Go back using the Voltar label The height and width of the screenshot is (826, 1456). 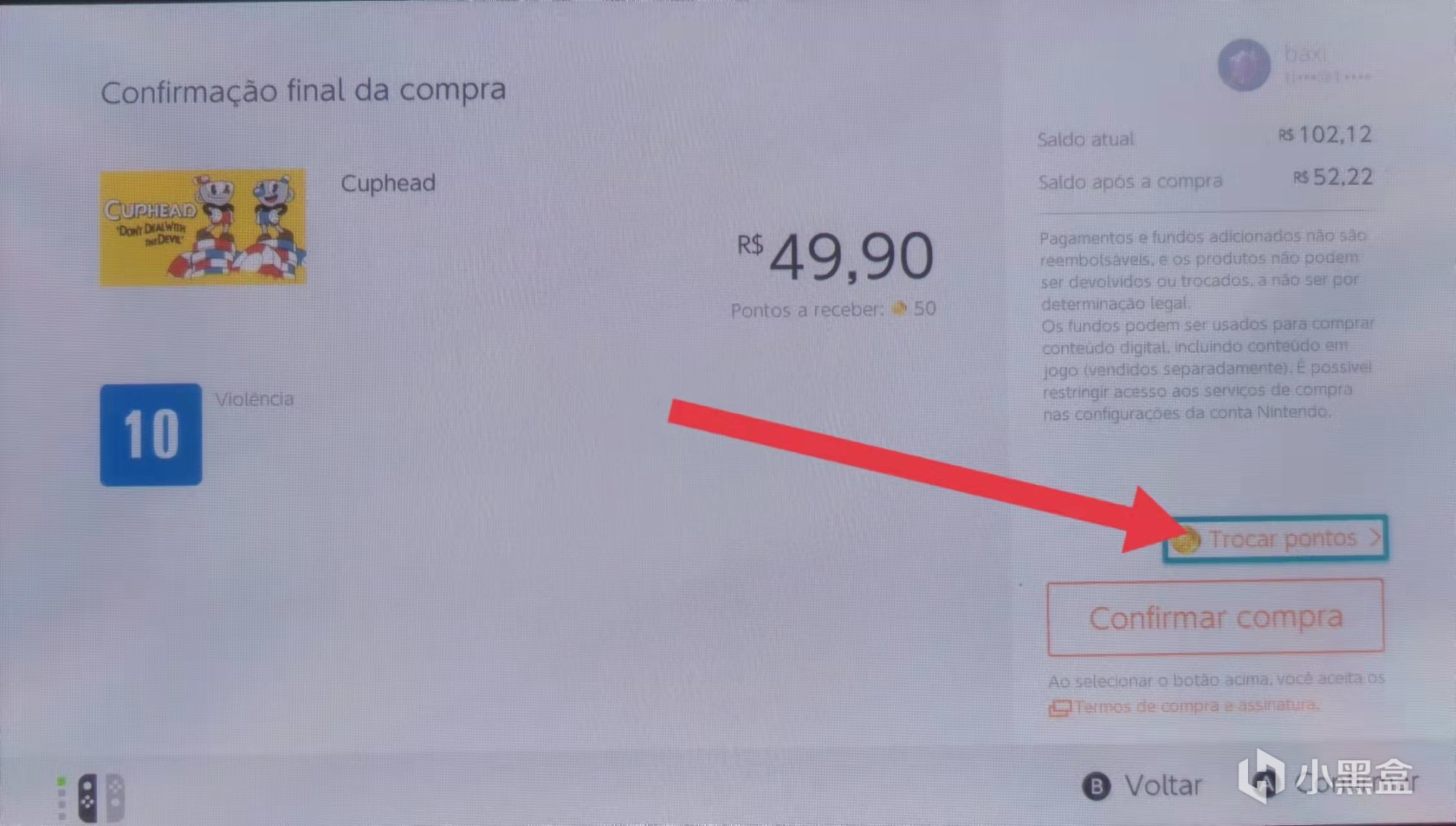tap(1163, 786)
